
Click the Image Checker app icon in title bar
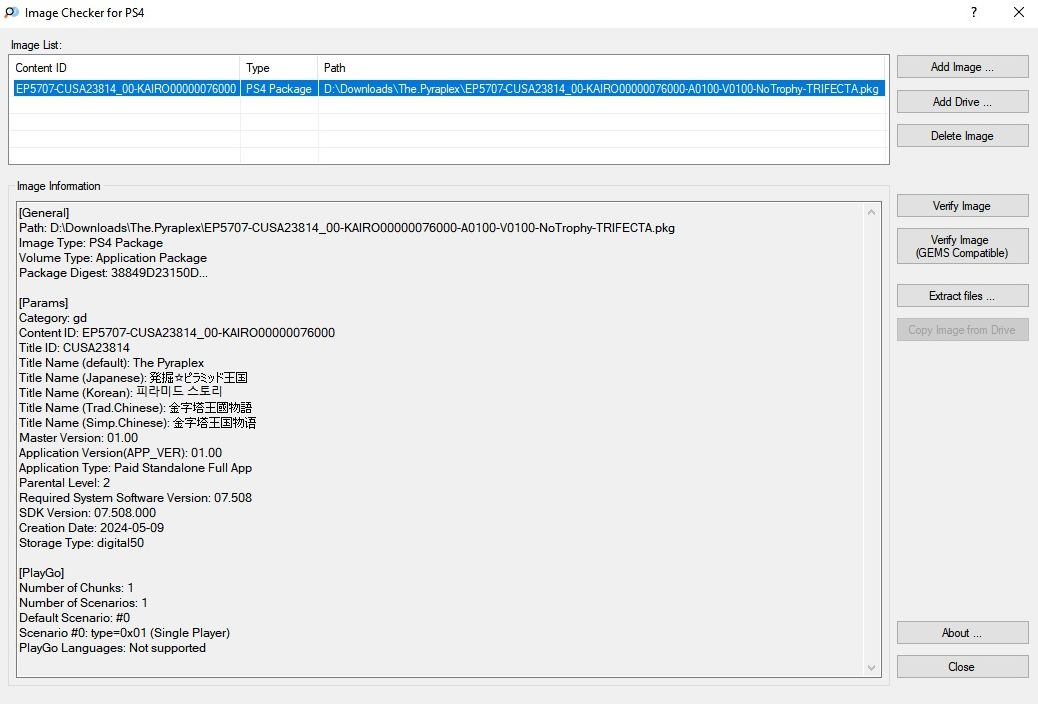[x=11, y=12]
